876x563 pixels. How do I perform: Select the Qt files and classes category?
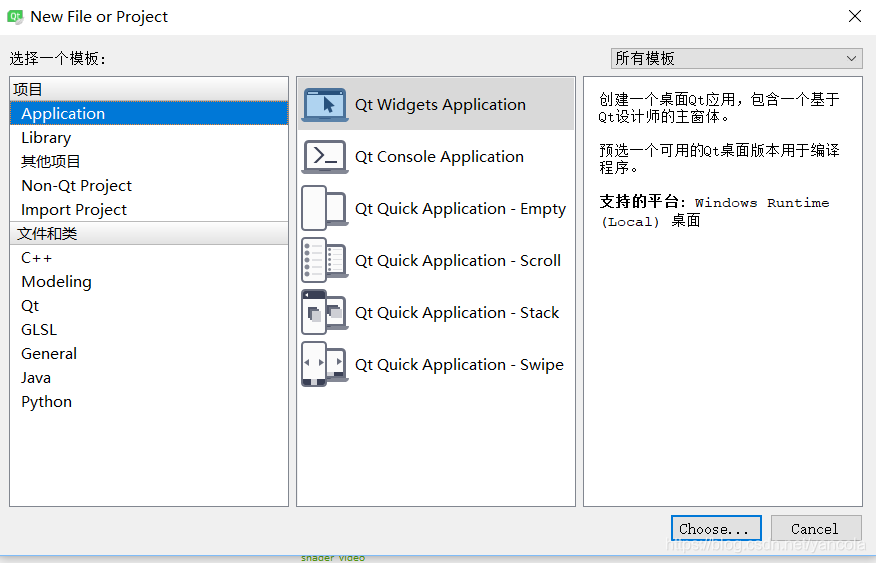click(149, 306)
